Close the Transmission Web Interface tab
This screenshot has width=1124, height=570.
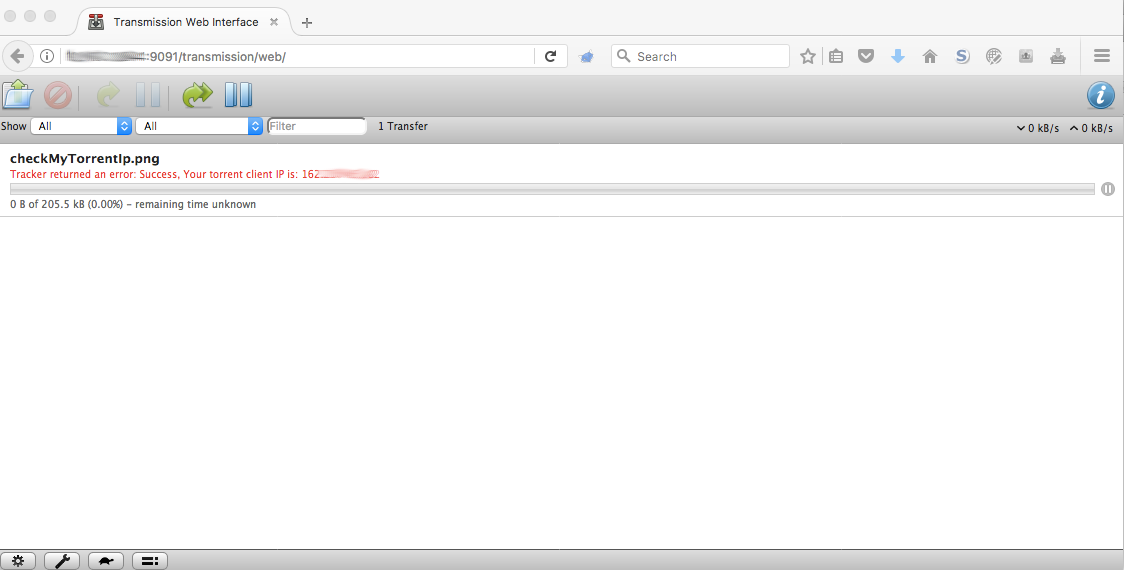click(x=274, y=22)
